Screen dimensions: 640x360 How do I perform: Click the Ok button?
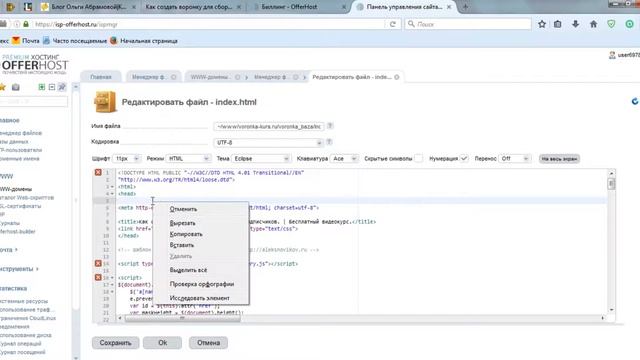(x=162, y=343)
